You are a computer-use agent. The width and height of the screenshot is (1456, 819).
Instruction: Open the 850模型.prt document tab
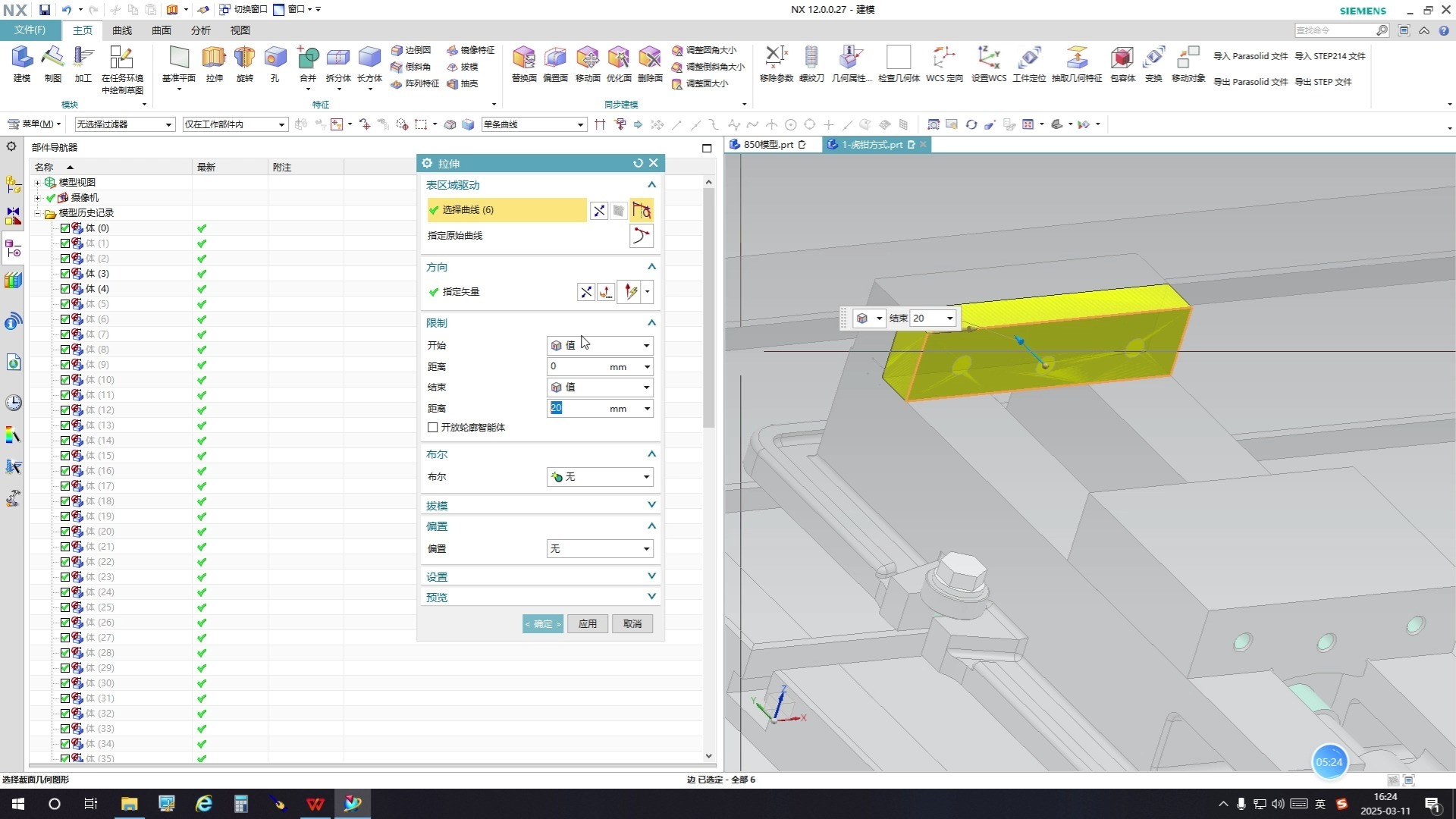tap(767, 144)
